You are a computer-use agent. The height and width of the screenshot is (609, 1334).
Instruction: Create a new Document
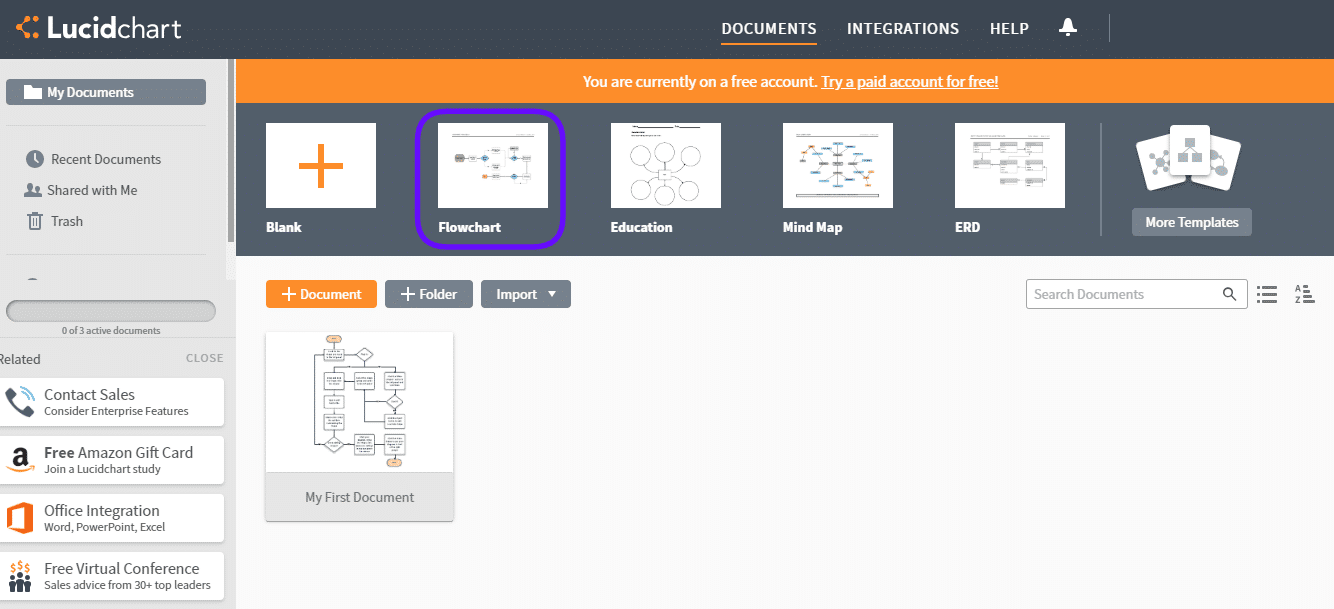tap(321, 293)
